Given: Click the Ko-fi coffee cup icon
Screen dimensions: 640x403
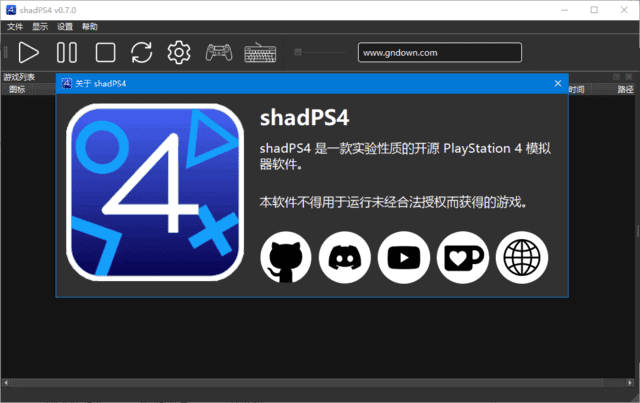Looking at the screenshot, I should coord(463,257).
